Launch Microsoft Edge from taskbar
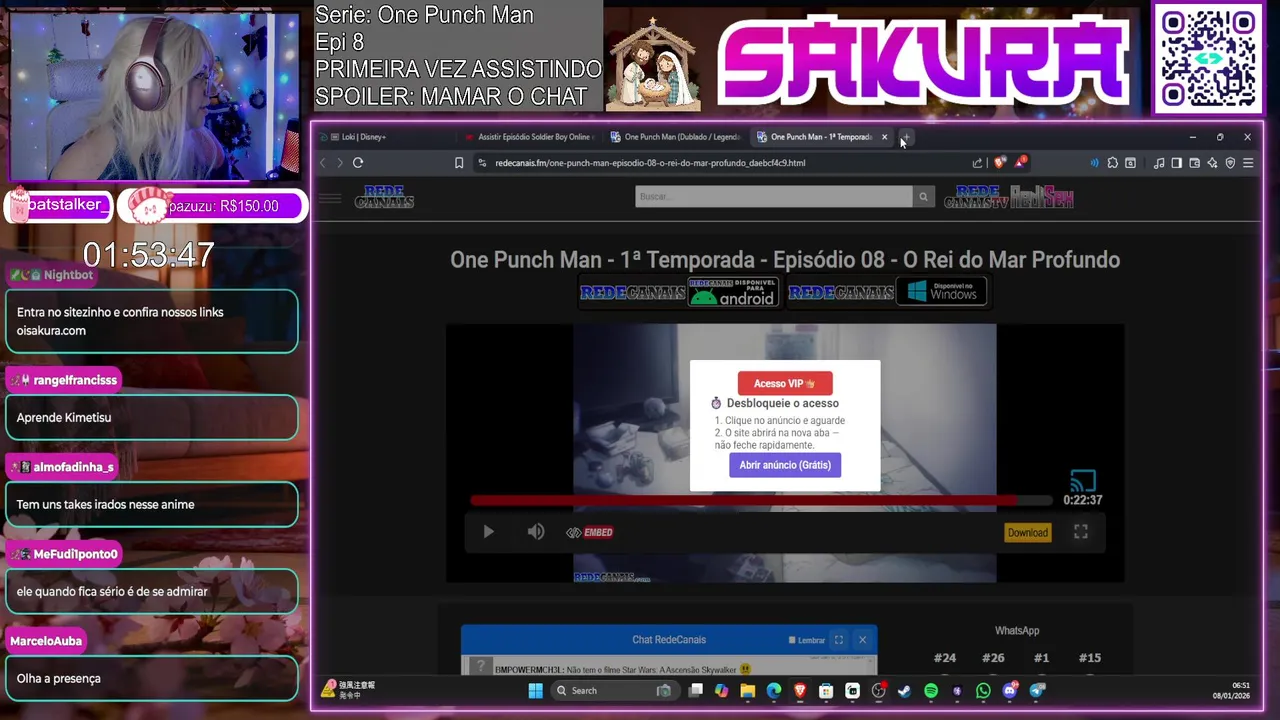 point(774,691)
